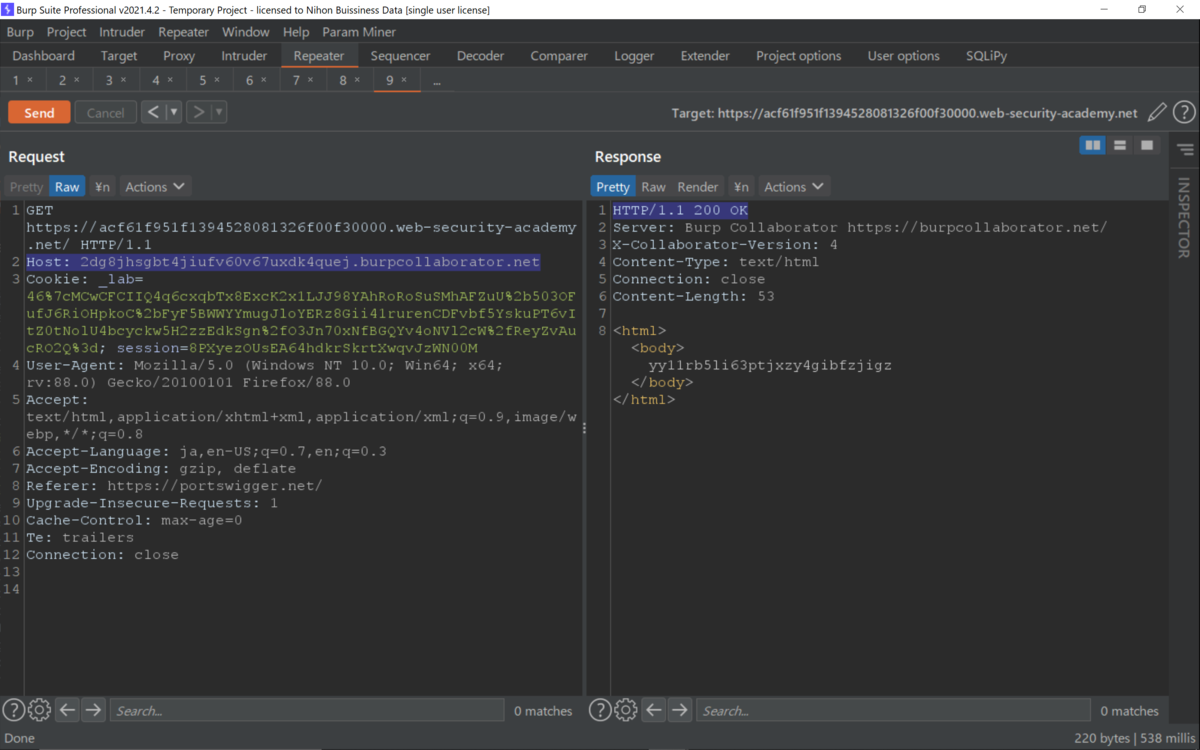
Task: Click the HTTP/1.1 200 OK response line
Action: pos(680,210)
